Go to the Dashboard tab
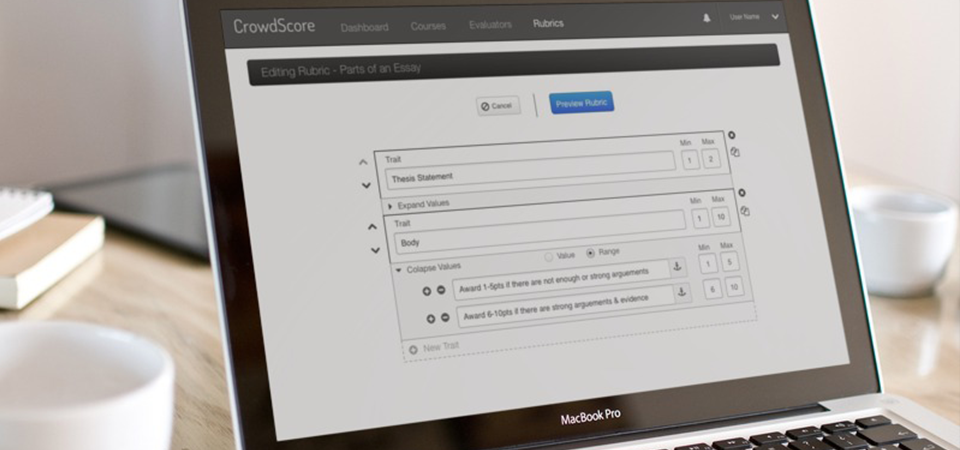The width and height of the screenshot is (960, 450). pyautogui.click(x=364, y=27)
